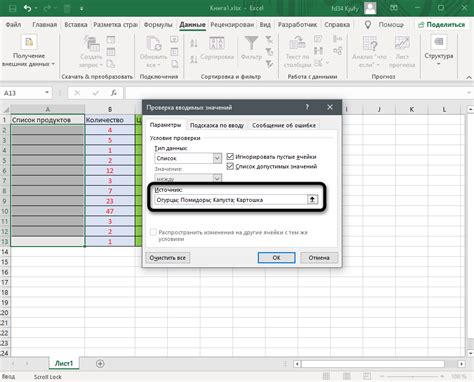Image resolution: width=474 pixels, height=382 pixels.
Task: Open the Подсказка по вводу tab
Action: pos(217,125)
